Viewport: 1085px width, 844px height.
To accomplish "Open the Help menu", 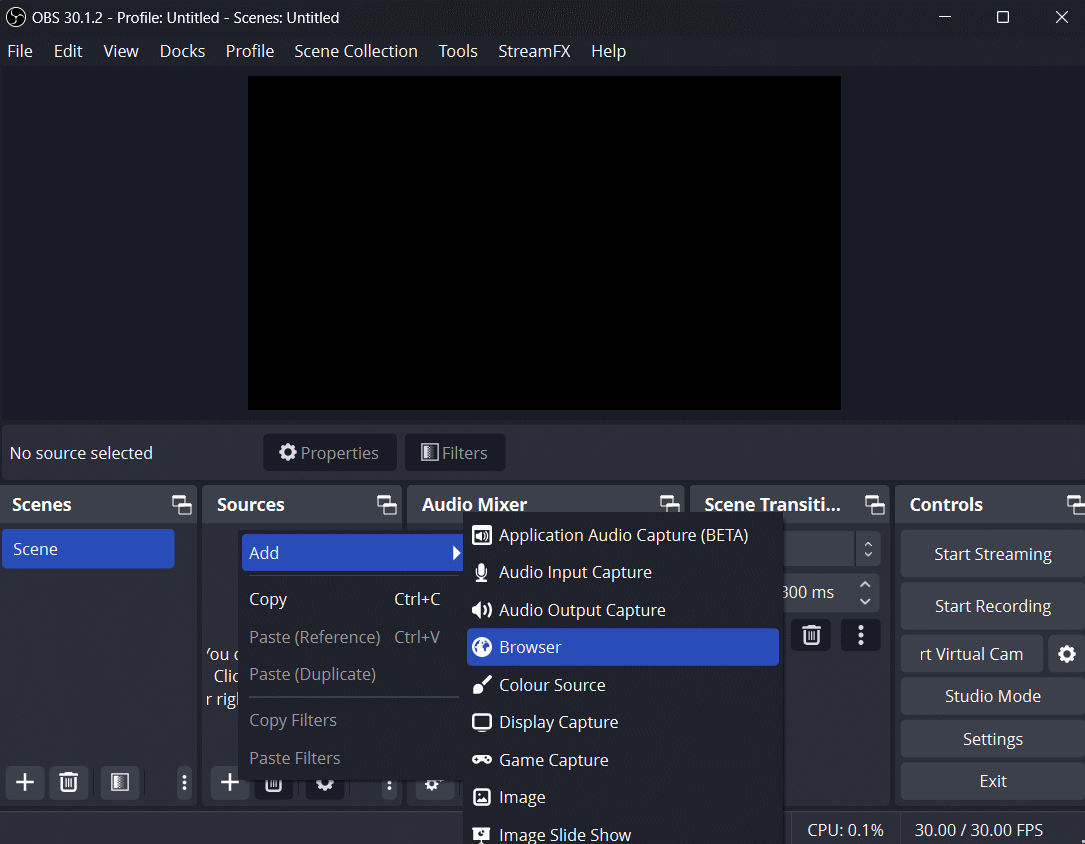I will click(x=608, y=51).
